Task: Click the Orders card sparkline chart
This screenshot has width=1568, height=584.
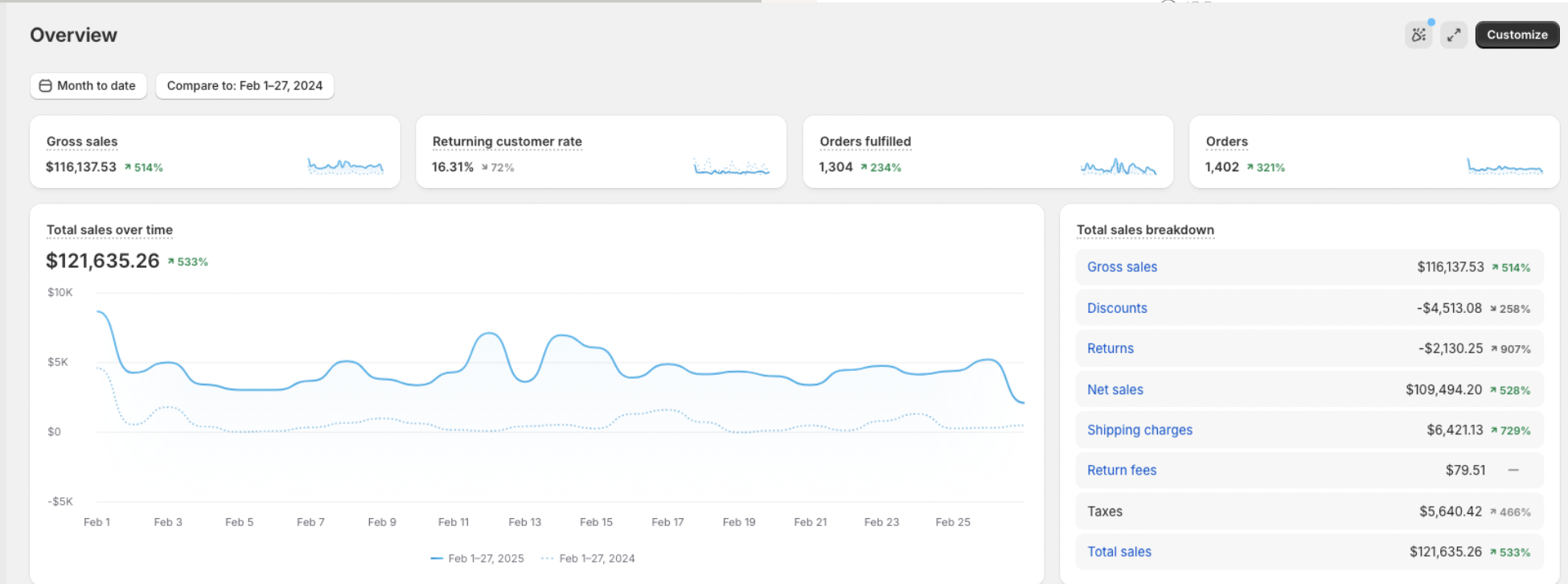Action: point(1504,167)
